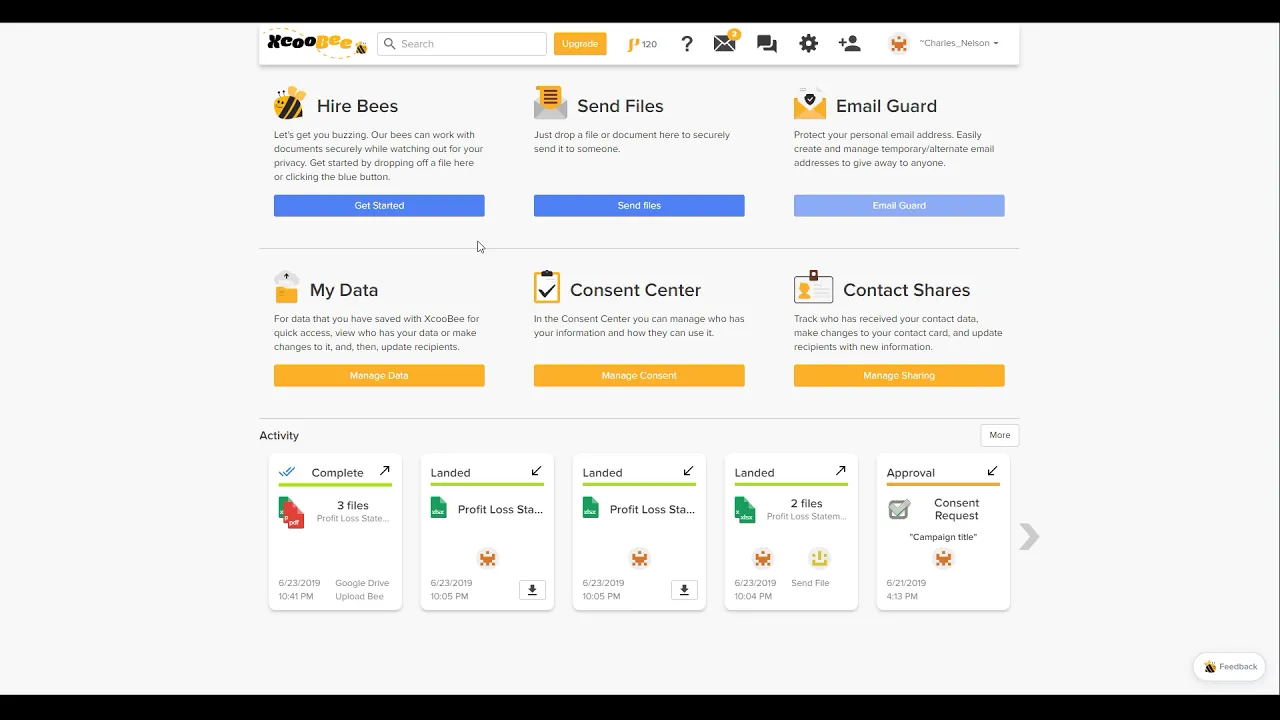
Task: Click the Manage Data button
Action: 379,375
